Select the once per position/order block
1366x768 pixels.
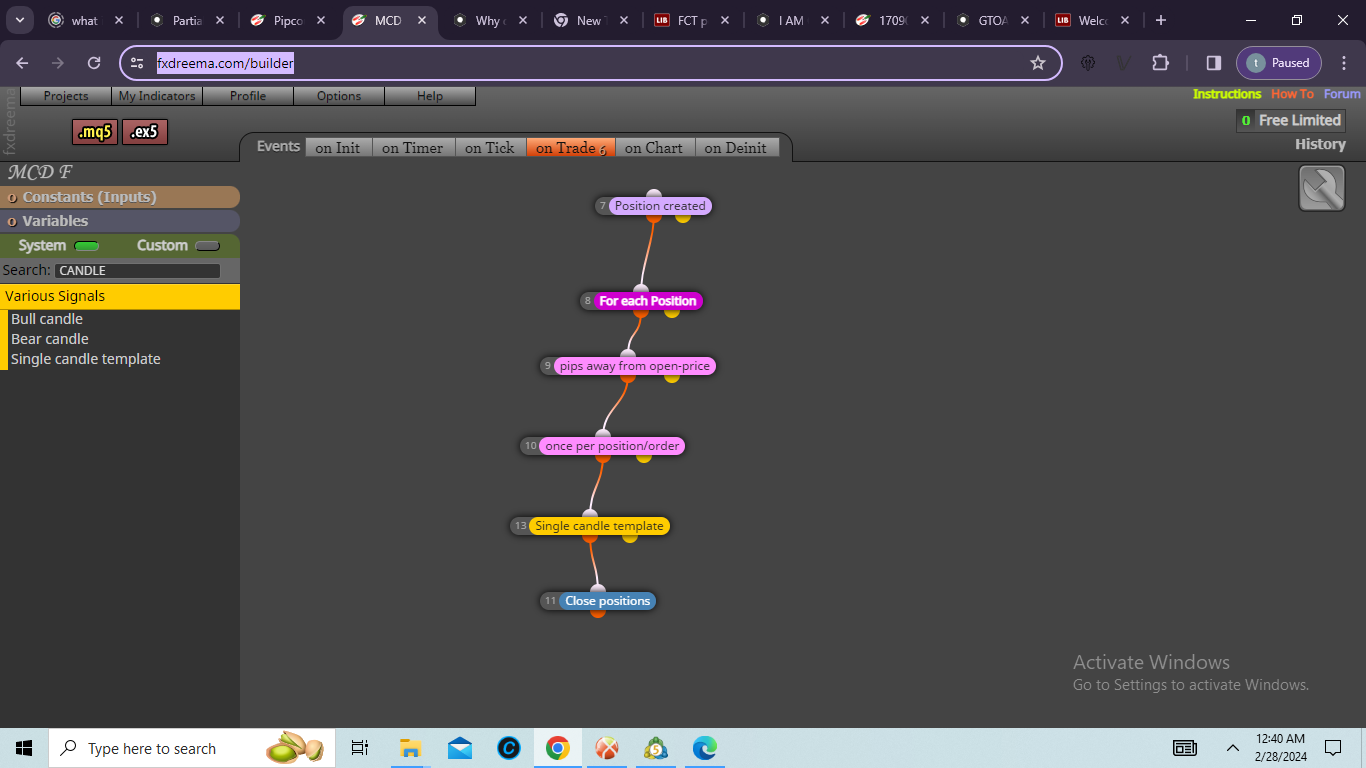click(612, 446)
